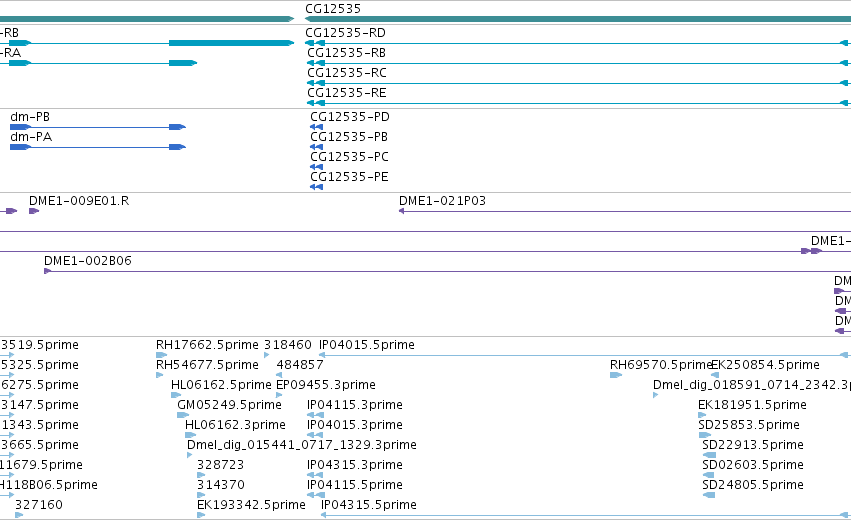Select EST label EK250854.5prime
This screenshot has height=520, width=851.
[x=765, y=365]
